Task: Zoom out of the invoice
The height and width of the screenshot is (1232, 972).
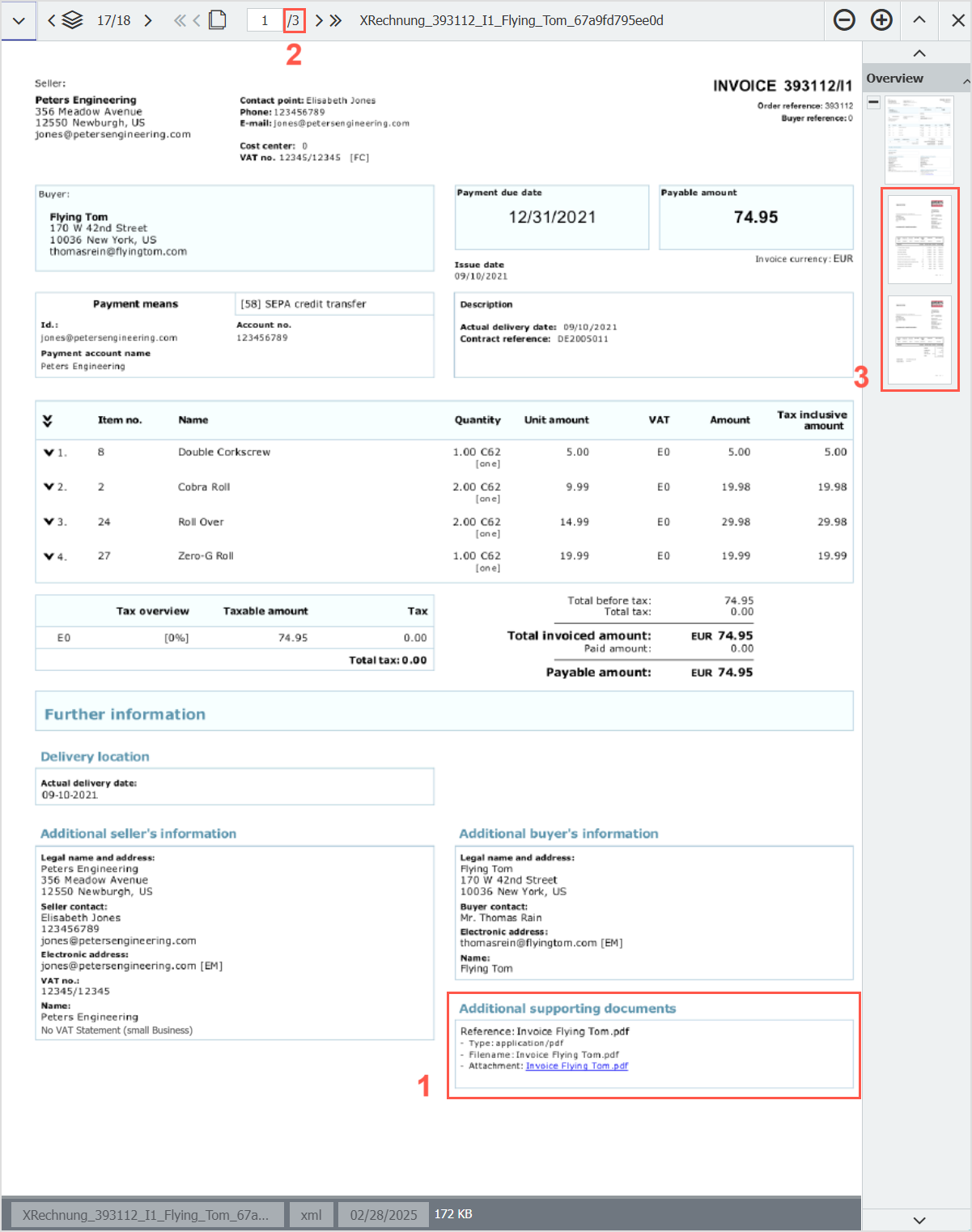Action: click(843, 20)
